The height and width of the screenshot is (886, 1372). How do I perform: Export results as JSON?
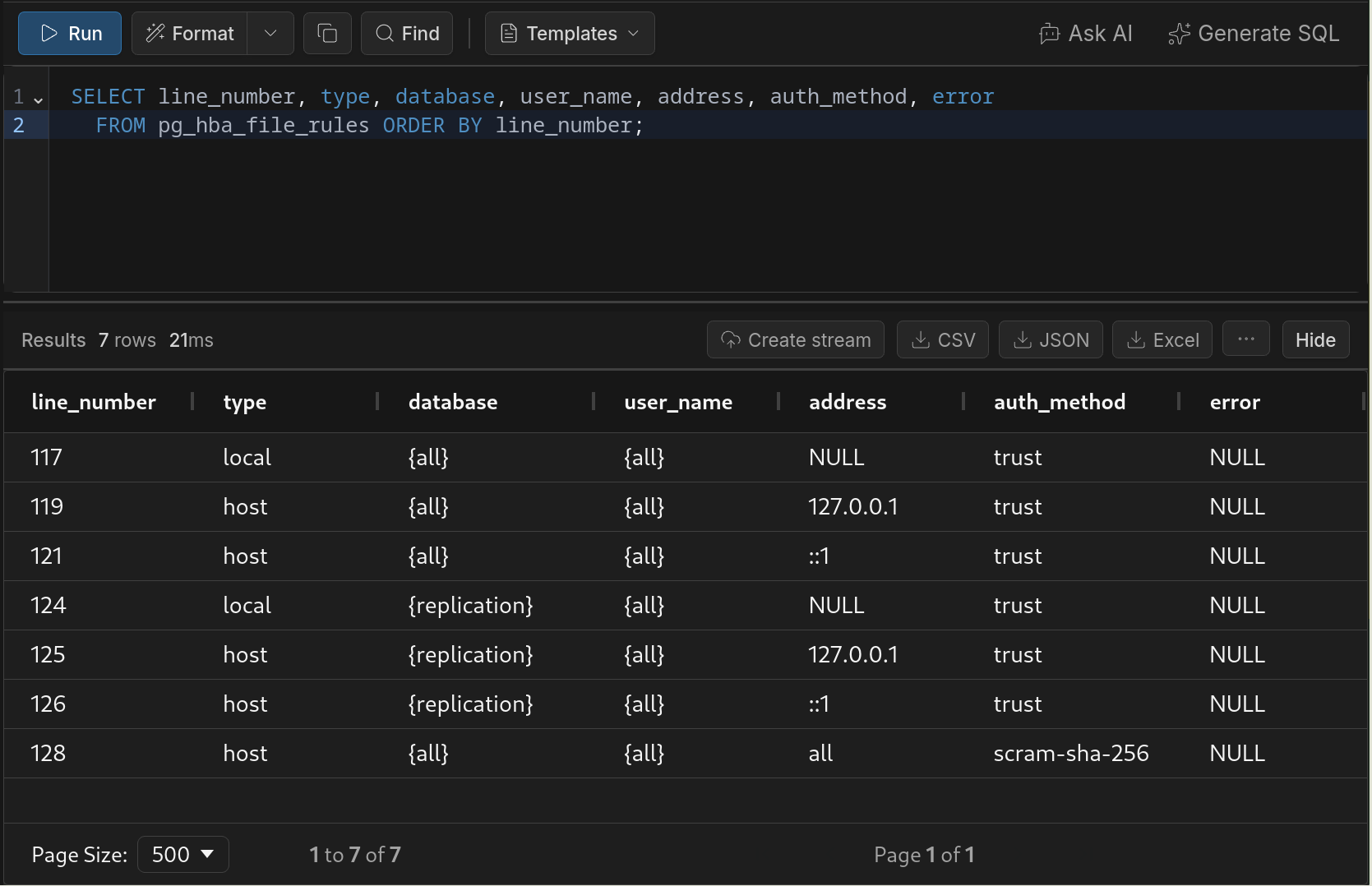(x=1051, y=339)
